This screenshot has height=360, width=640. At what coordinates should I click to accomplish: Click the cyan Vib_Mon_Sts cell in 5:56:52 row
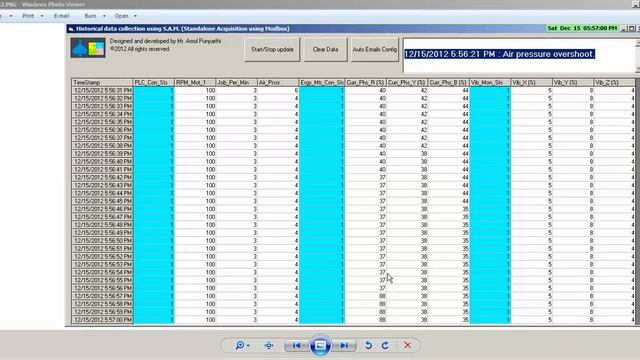pos(490,256)
